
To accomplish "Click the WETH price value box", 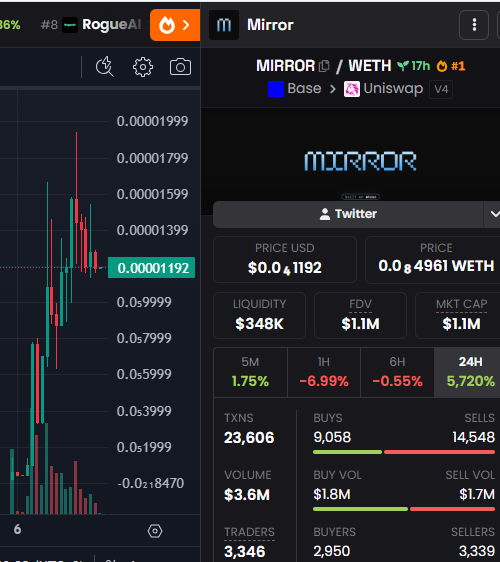I will (433, 259).
